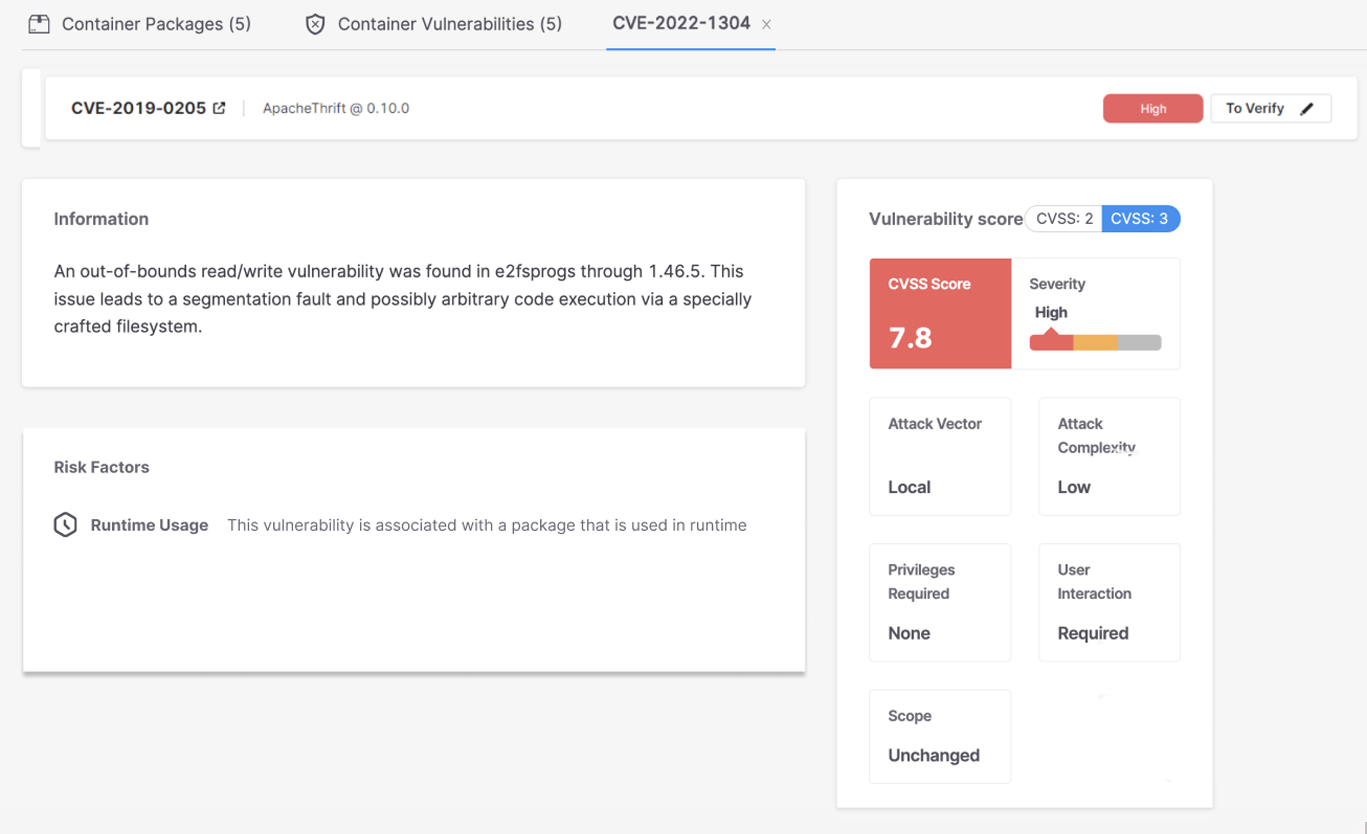Click the Privileges Required None card

coord(940,602)
